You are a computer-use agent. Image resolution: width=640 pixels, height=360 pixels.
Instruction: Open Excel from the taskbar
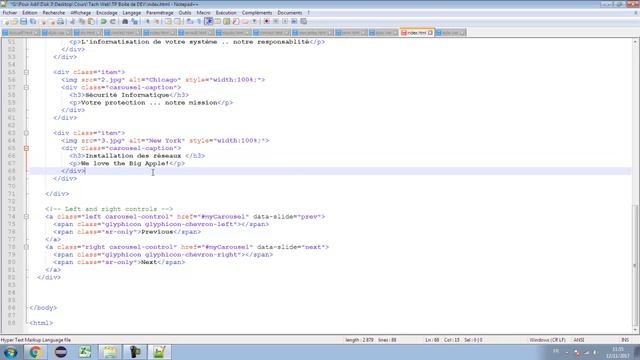[x=85, y=352]
